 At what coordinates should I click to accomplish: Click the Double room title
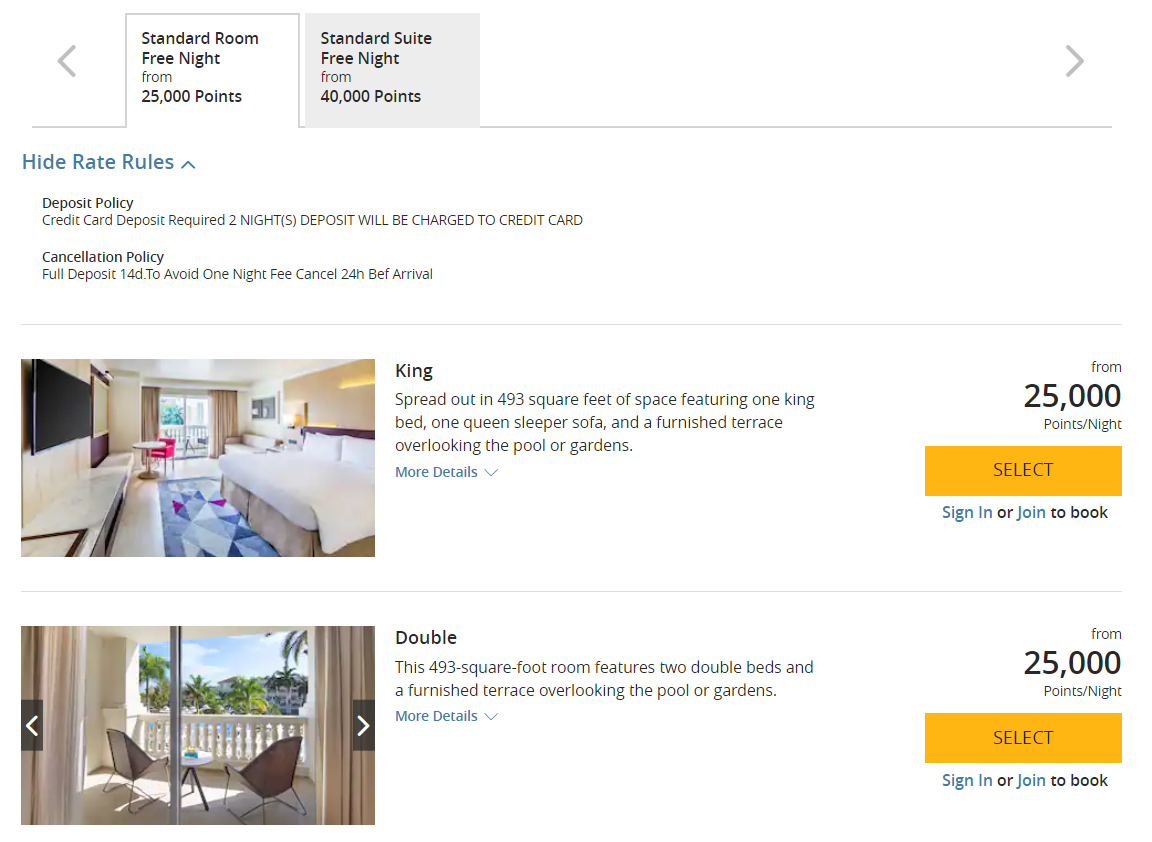426,638
